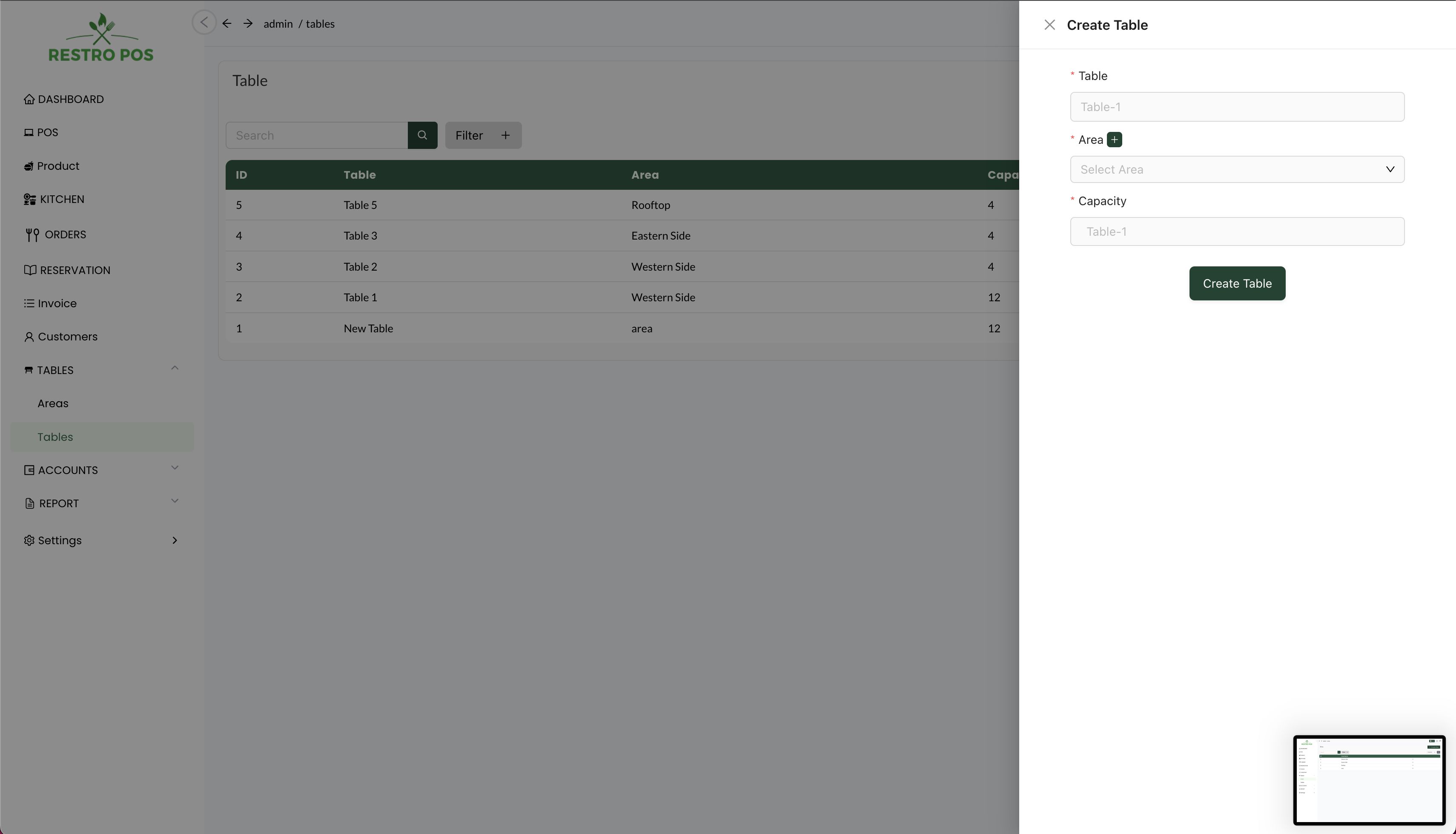Viewport: 1456px width, 834px height.
Task: Open the Select Area dropdown
Action: 1237,169
